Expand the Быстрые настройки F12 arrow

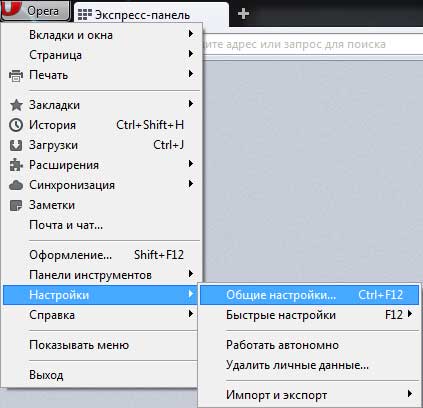point(410,314)
